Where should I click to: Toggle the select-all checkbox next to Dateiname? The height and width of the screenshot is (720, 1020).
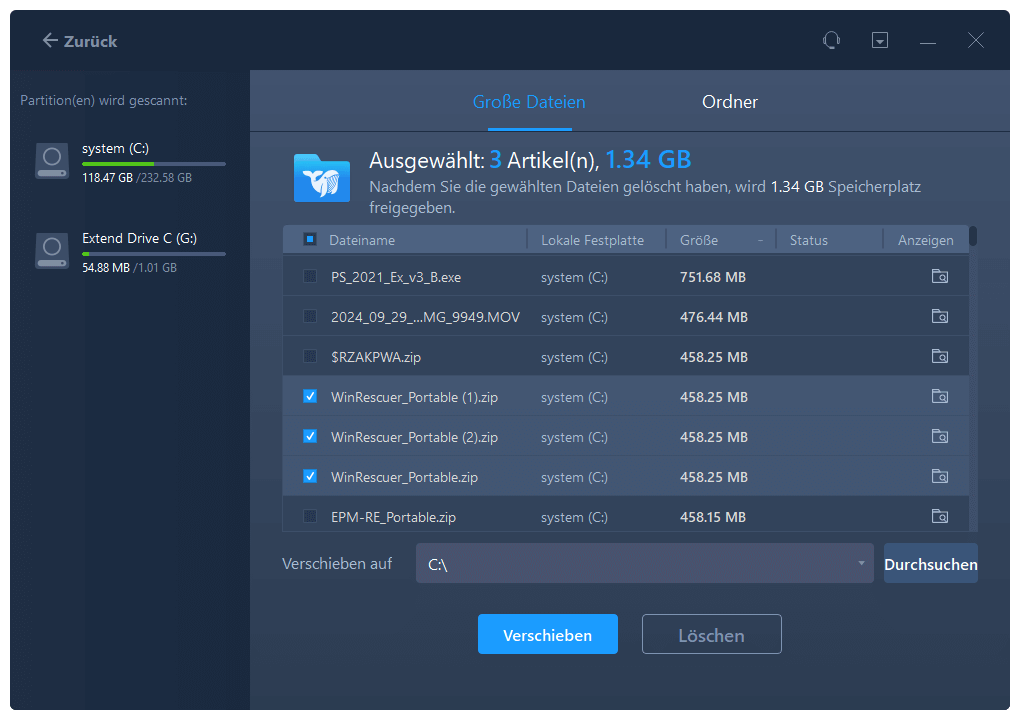coord(310,240)
